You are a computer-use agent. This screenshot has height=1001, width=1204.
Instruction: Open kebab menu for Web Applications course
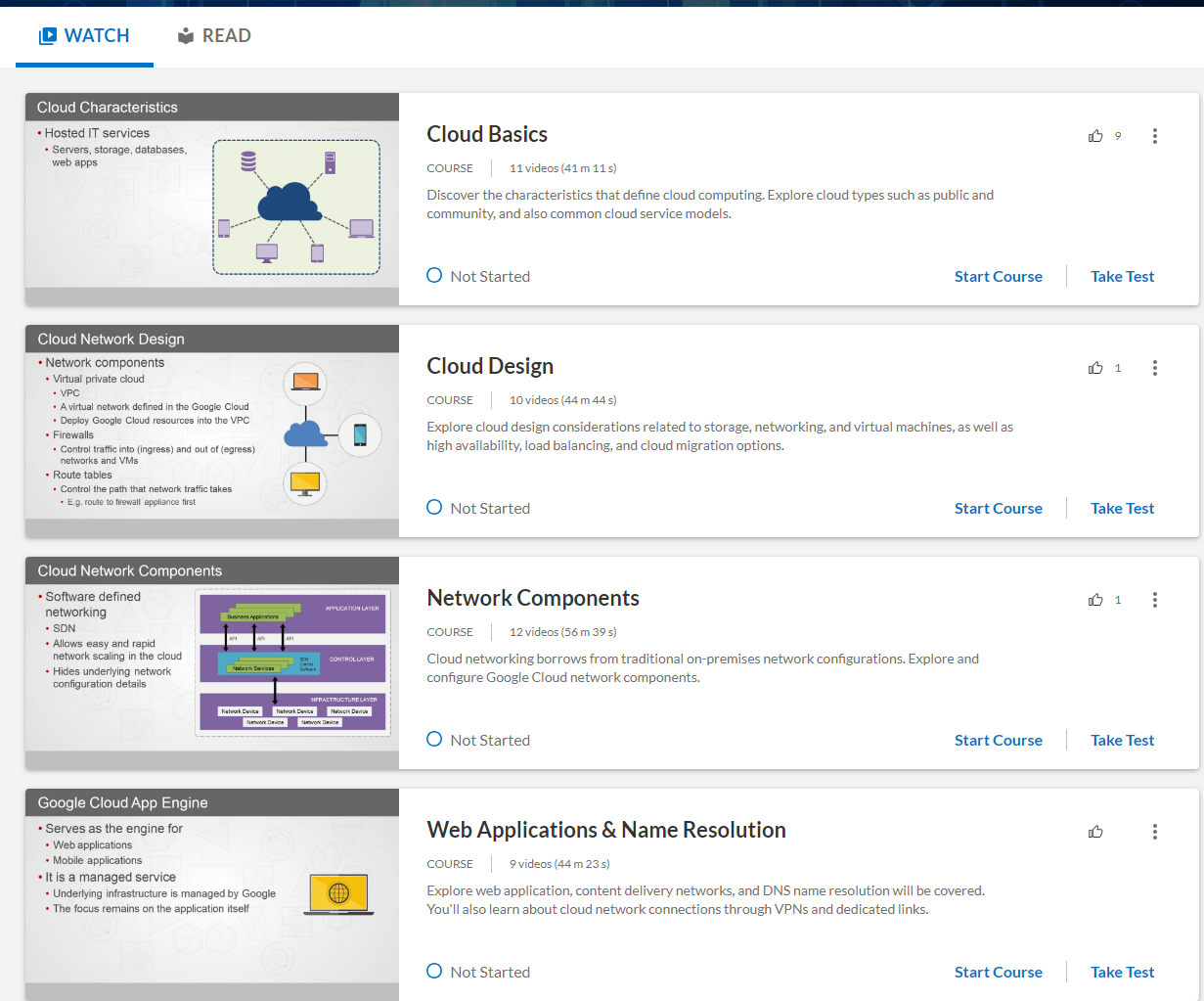pyautogui.click(x=1154, y=832)
